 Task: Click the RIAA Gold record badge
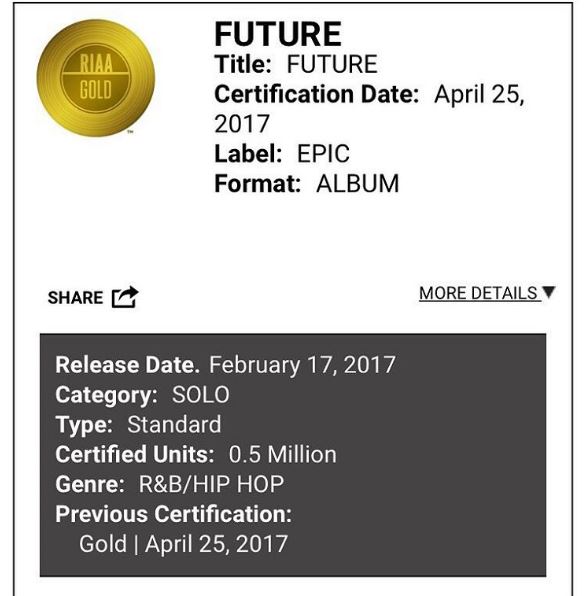96,78
